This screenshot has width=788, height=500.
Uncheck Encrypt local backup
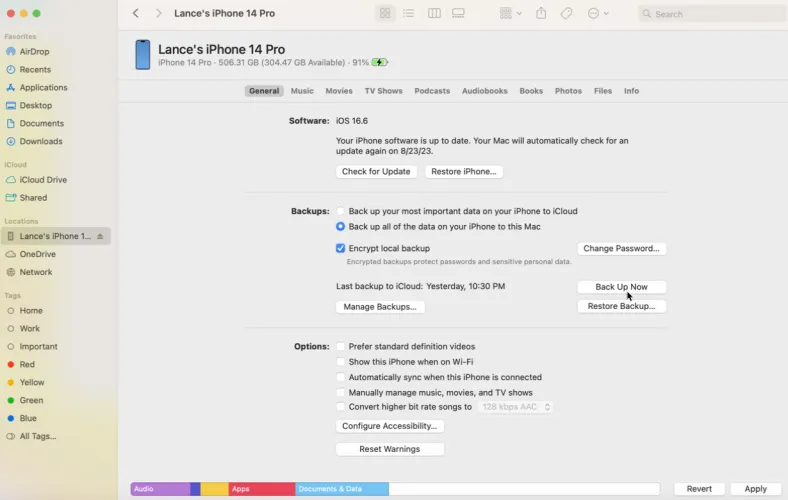coord(341,248)
